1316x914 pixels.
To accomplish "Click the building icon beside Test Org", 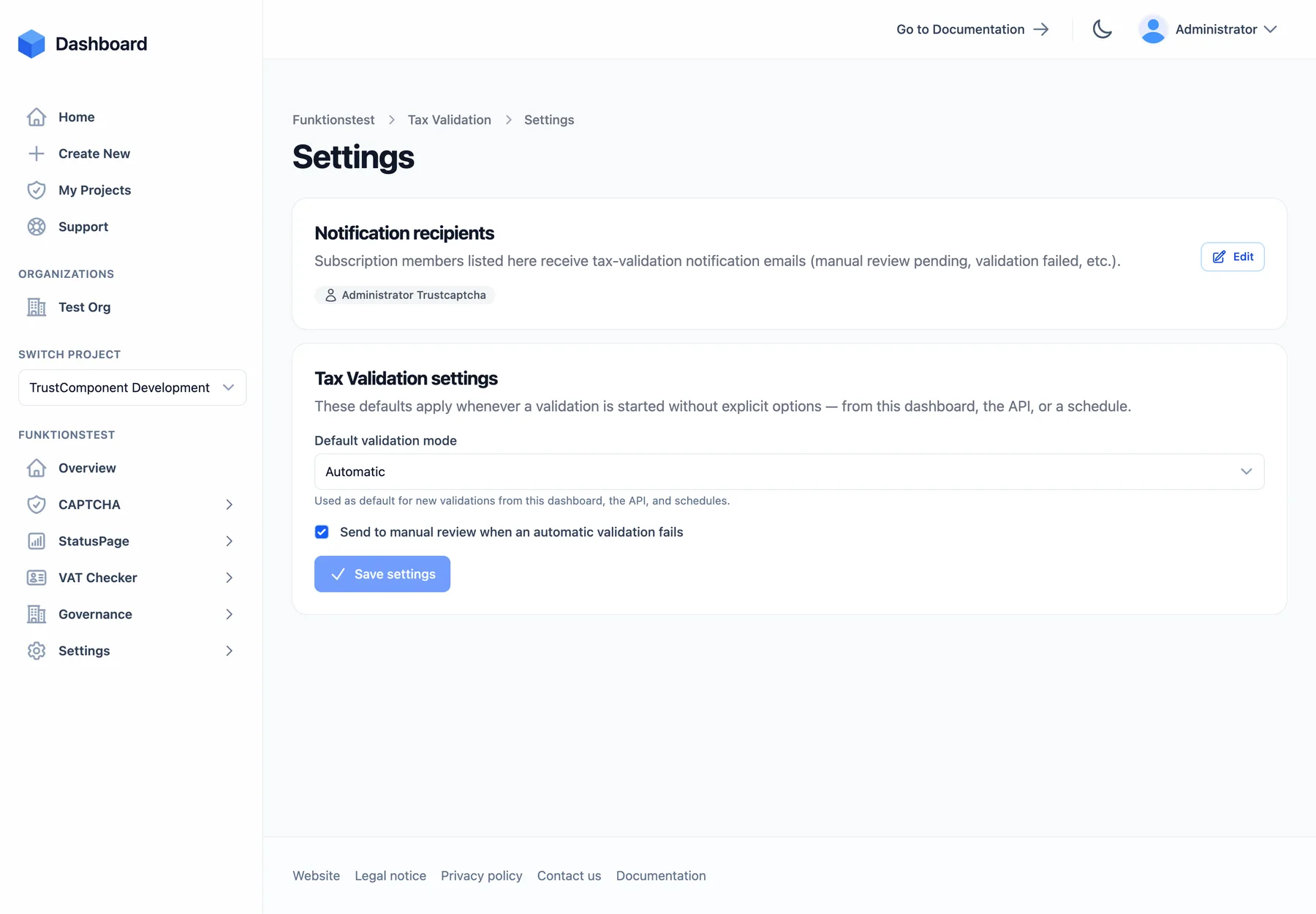I will (x=37, y=307).
